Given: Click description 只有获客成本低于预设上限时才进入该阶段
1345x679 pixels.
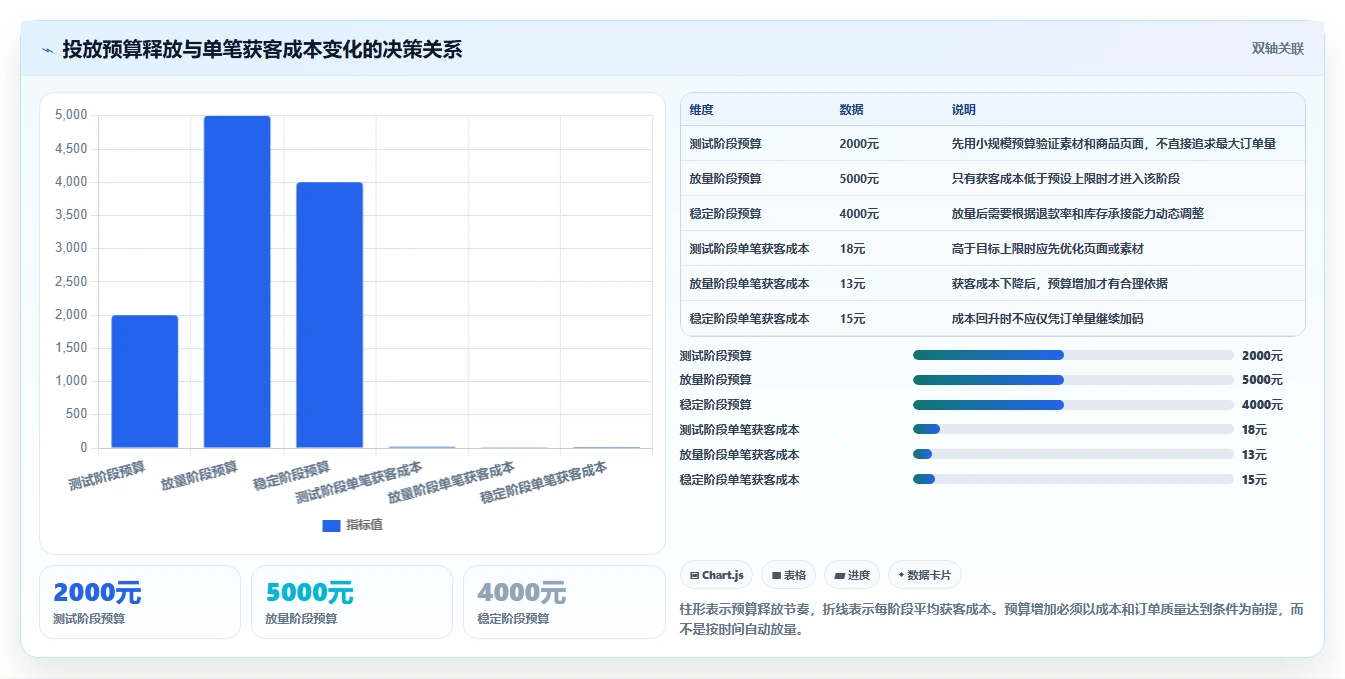Looking at the screenshot, I should coord(1066,179).
